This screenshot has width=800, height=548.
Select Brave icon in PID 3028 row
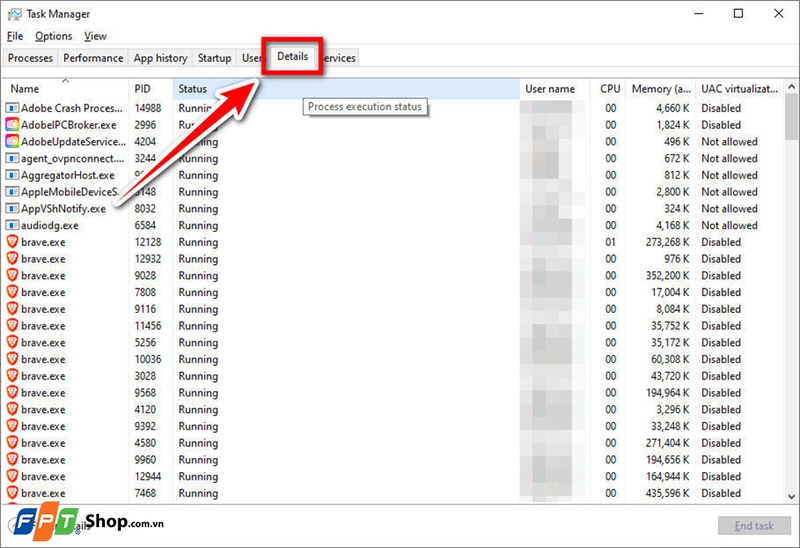(12, 376)
